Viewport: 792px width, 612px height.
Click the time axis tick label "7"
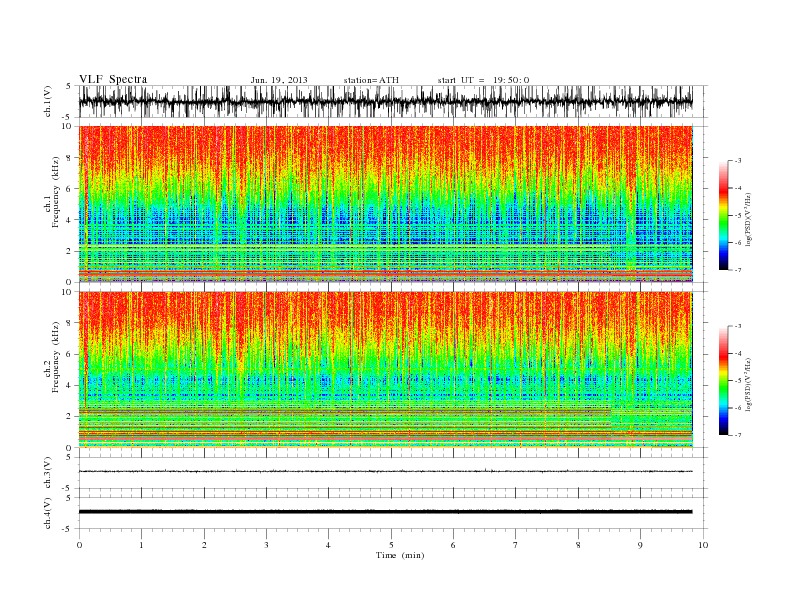[516, 545]
